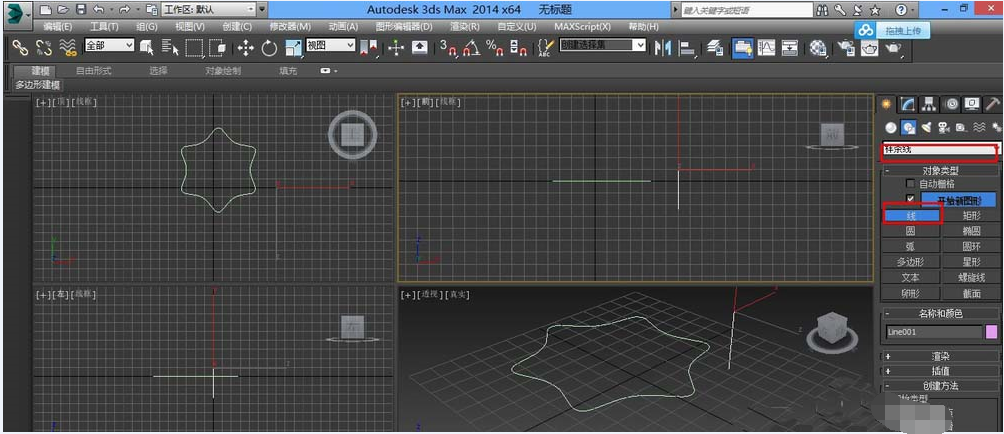Select the Bind to Space Warp tool

[68, 47]
